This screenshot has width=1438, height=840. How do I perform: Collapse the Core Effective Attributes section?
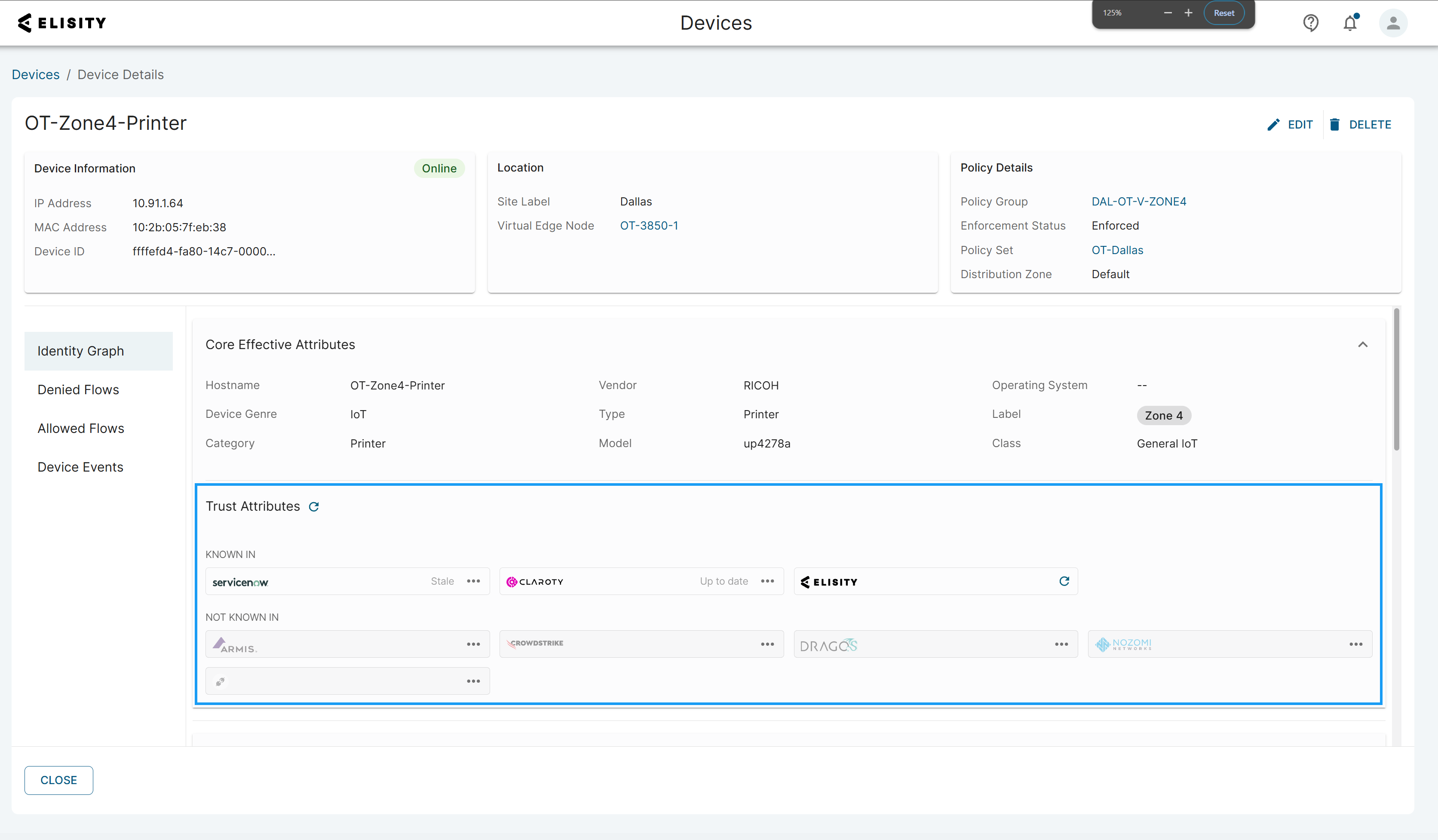pos(1363,344)
